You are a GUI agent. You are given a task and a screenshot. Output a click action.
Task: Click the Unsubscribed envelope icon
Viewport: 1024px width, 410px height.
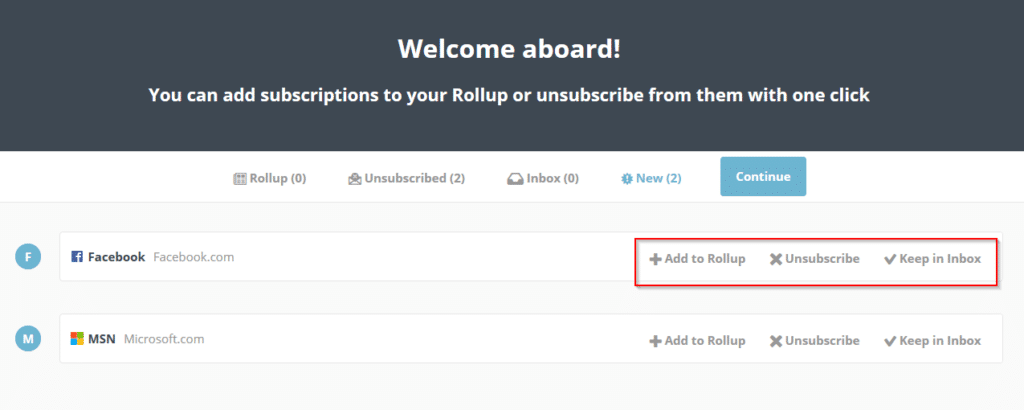tap(355, 179)
